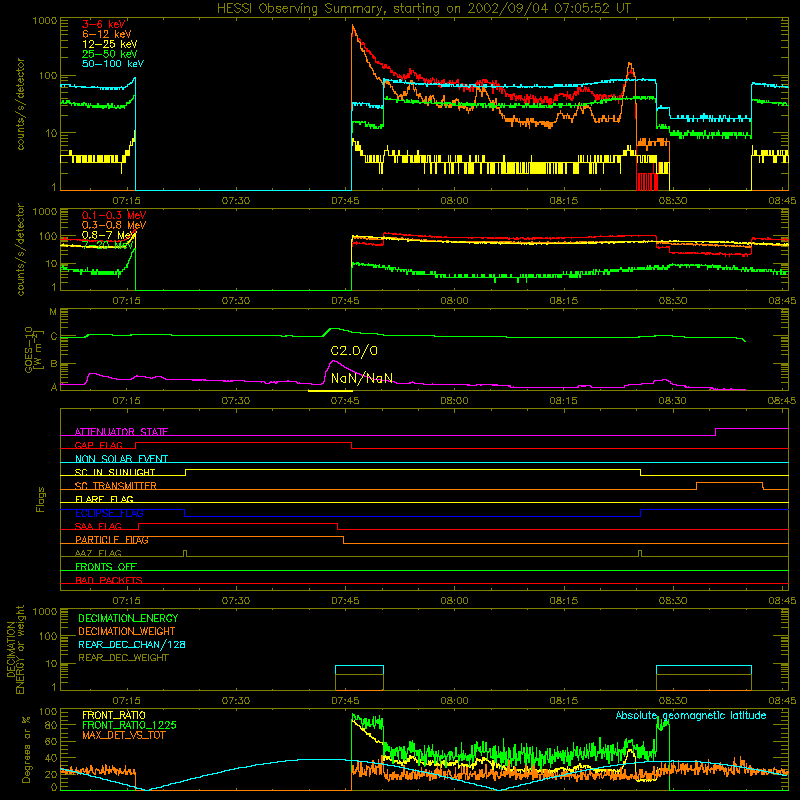Click the SC_IN_SUNLIGHT flag label
The image size is (800, 800).
point(115,472)
